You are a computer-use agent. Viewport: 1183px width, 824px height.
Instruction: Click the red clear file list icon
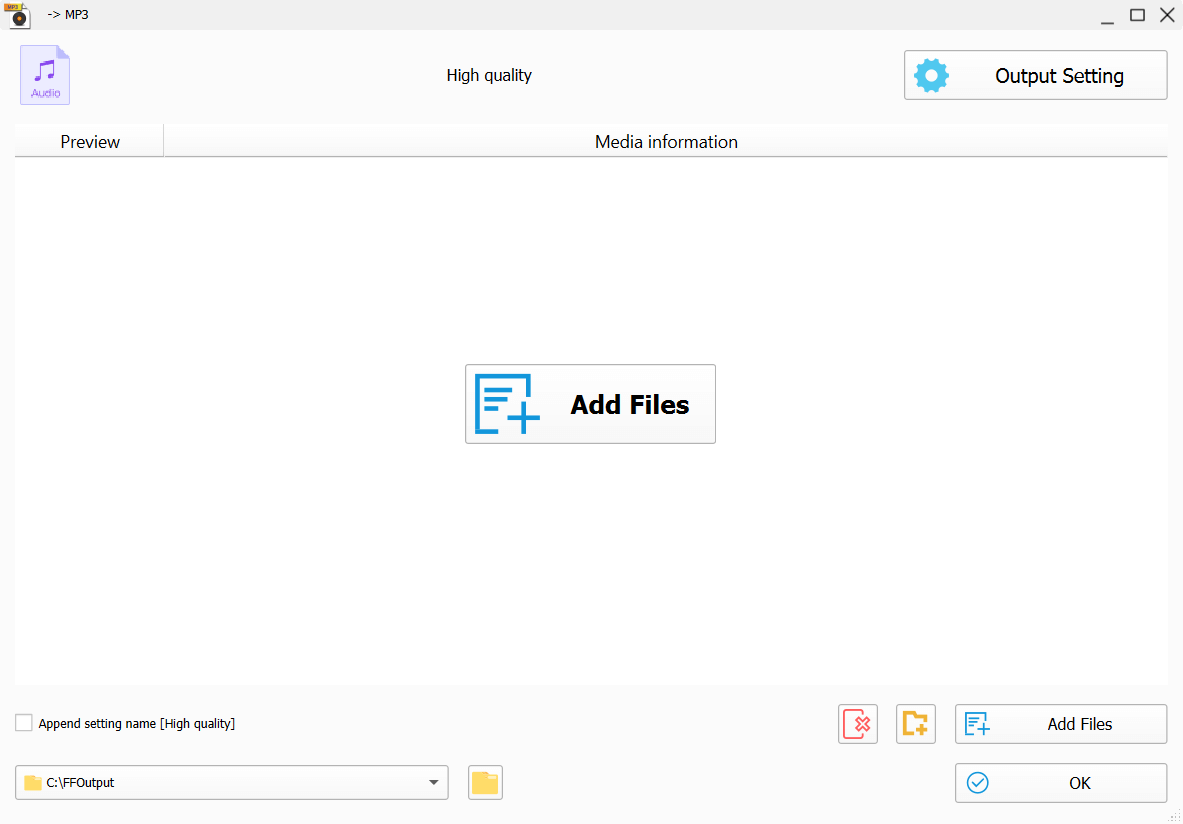[857, 723]
